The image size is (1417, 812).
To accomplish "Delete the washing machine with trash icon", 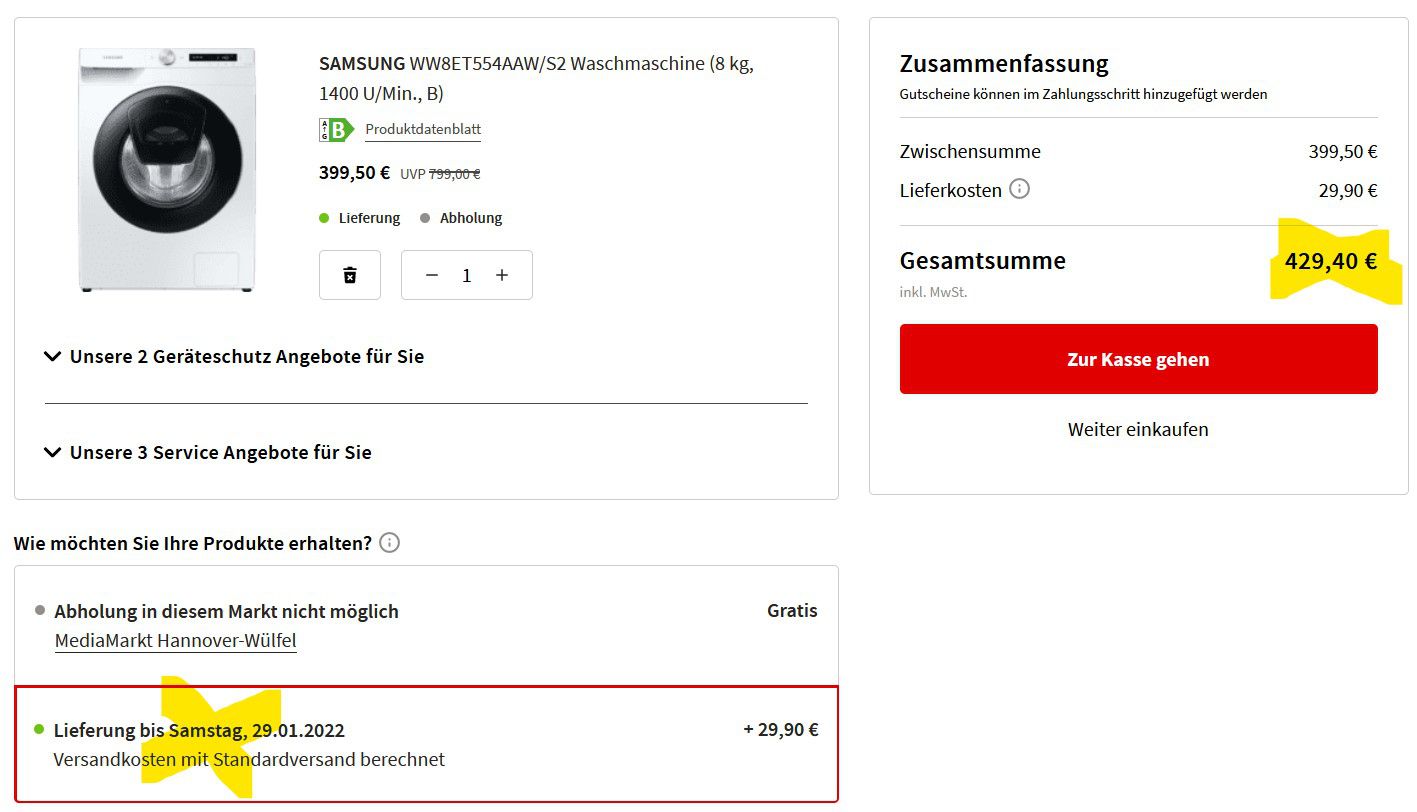I will point(350,275).
